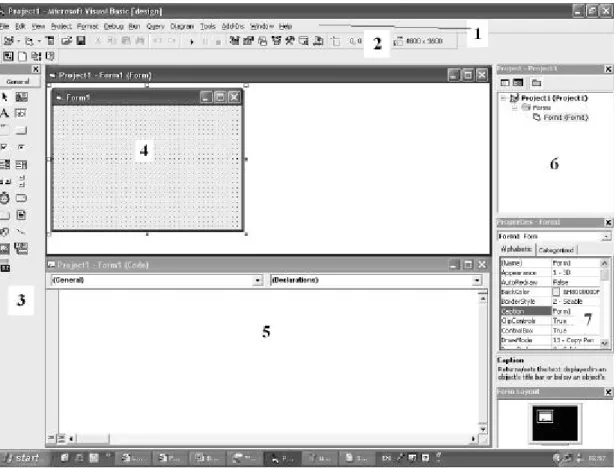Select the Timer control in the toolbox
Image resolution: width=616 pixels, height=471 pixels.
(x=5, y=198)
